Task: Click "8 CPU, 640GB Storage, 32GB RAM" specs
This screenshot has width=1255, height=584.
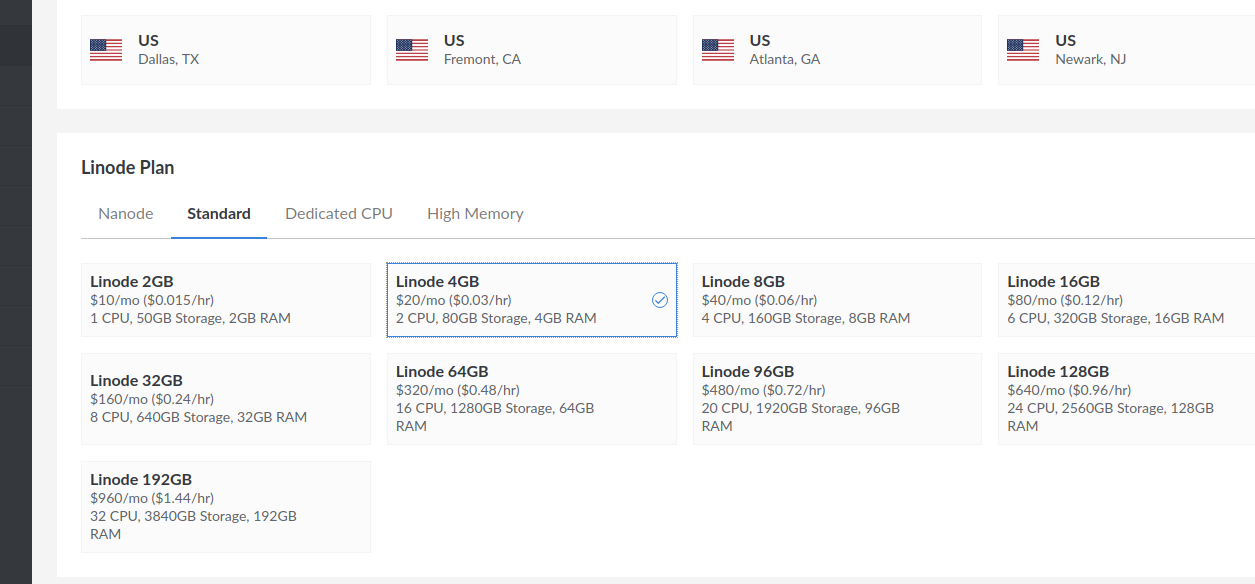Action: point(199,417)
